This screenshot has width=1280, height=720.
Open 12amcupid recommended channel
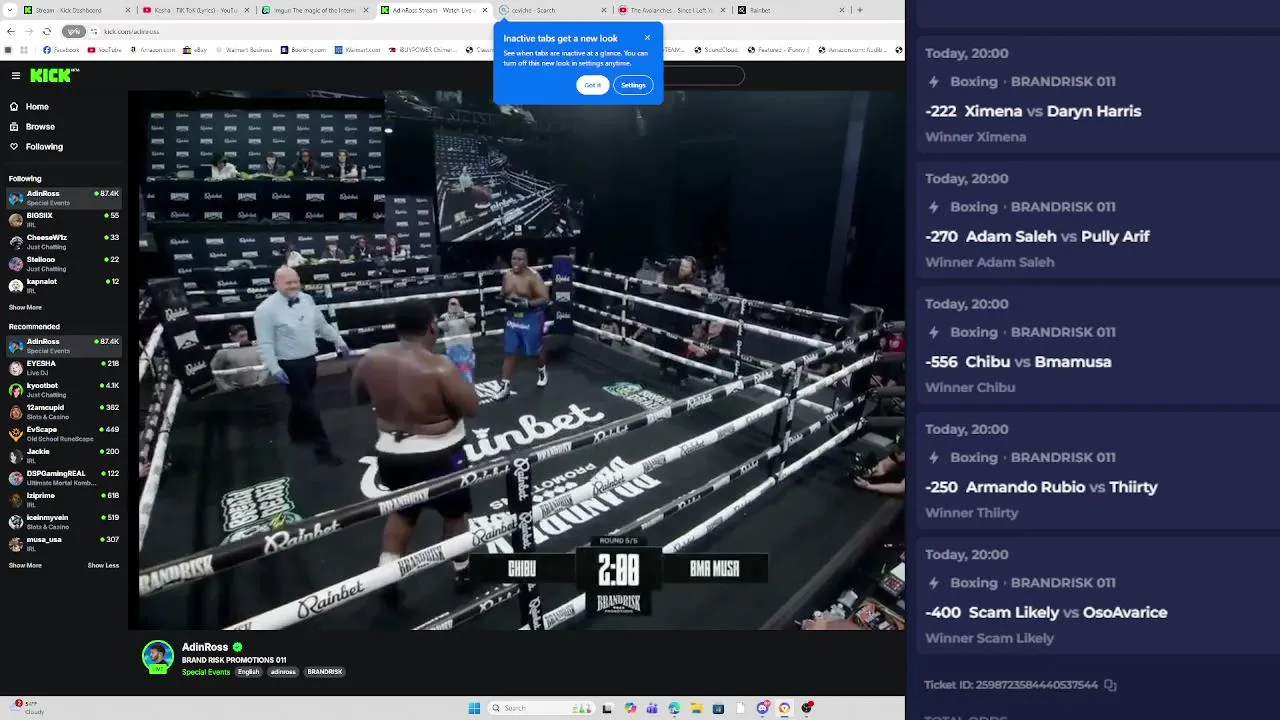(64, 412)
